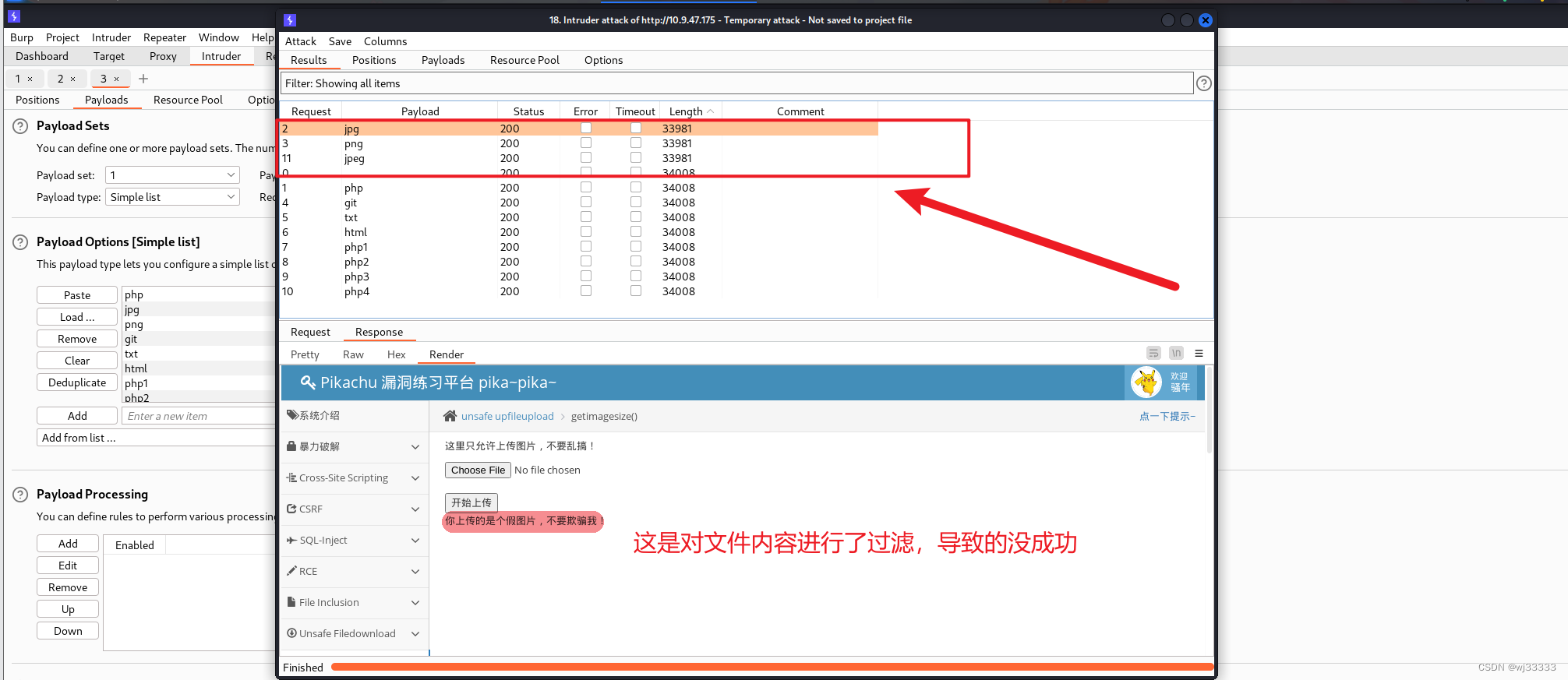Toggle Error checkbox for the png row
The height and width of the screenshot is (680, 1568).
point(586,143)
